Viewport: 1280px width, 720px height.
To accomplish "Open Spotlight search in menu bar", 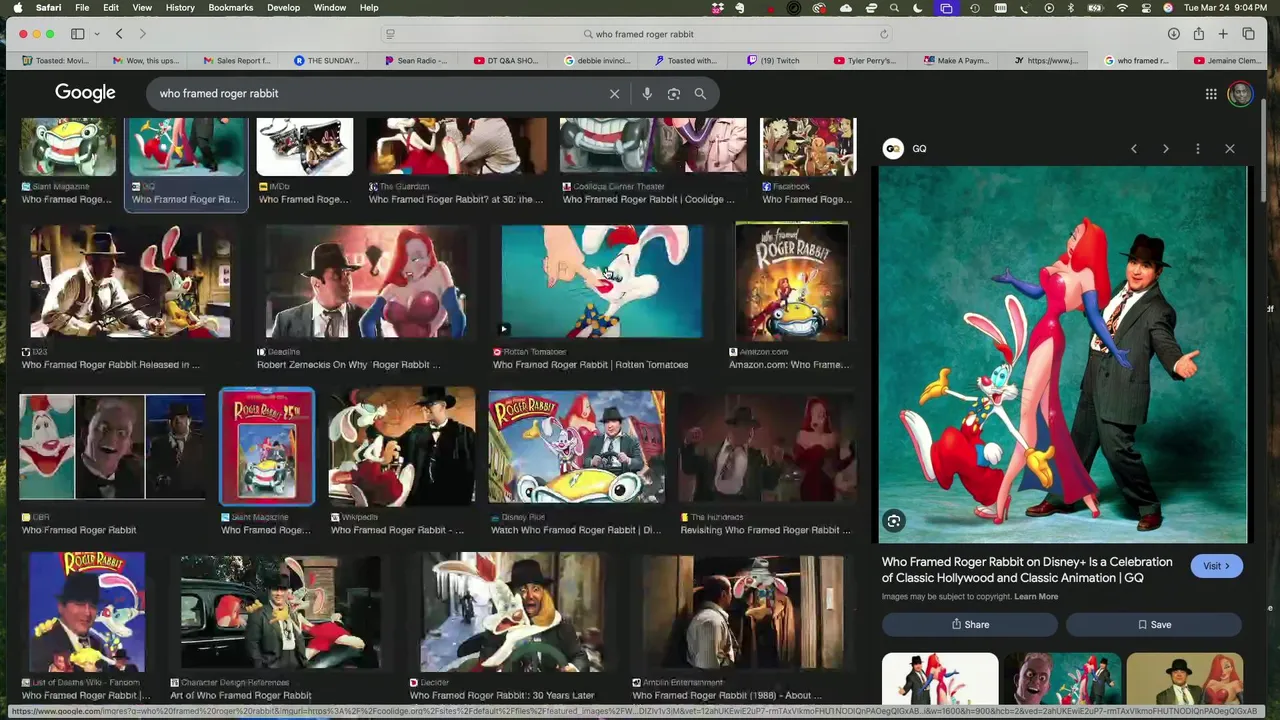I will click(x=894, y=8).
